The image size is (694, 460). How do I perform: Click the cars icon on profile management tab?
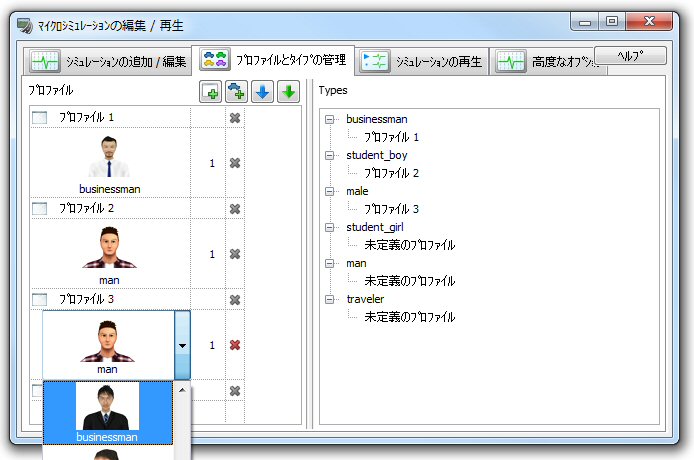215,59
